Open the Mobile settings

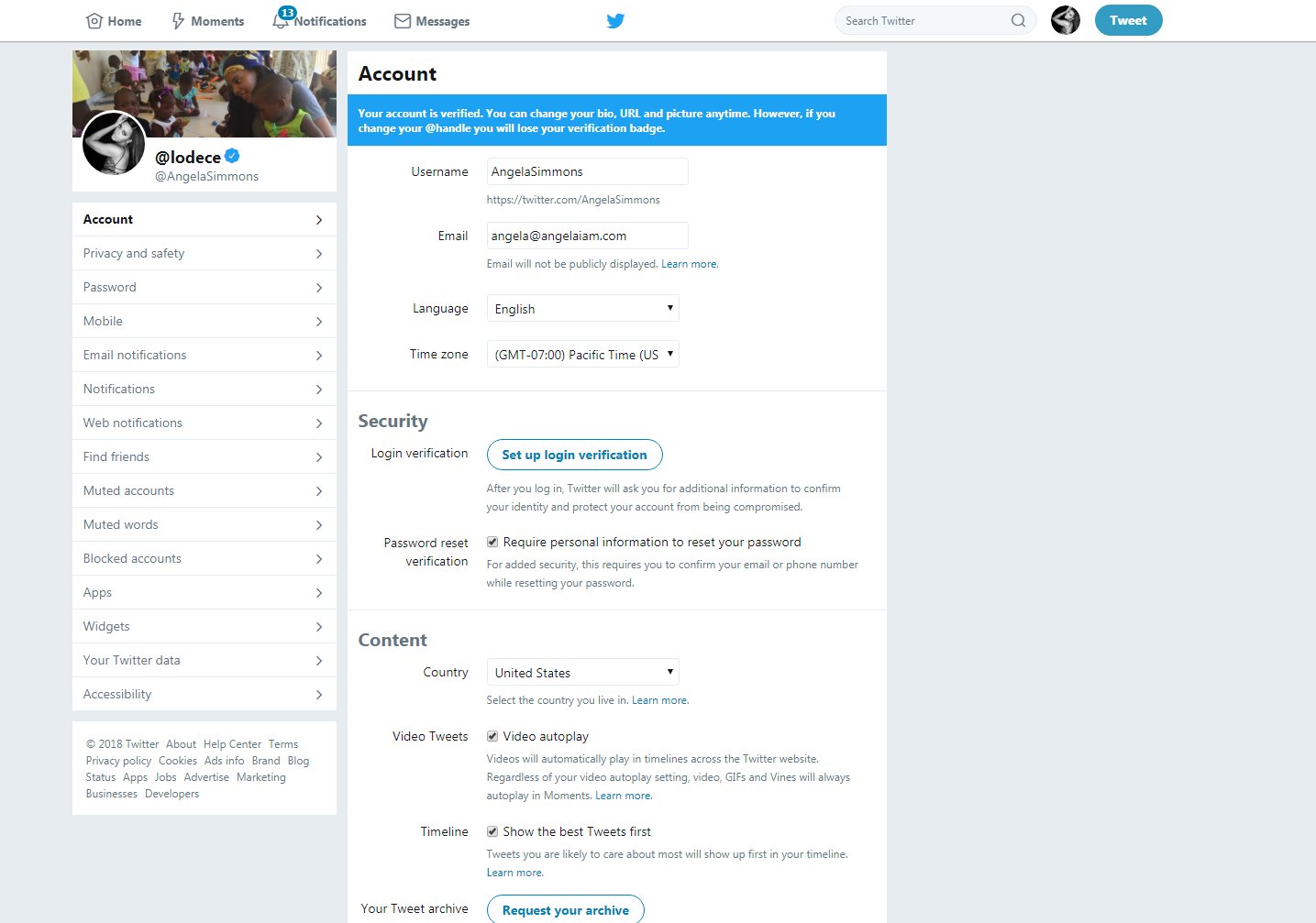(x=205, y=321)
